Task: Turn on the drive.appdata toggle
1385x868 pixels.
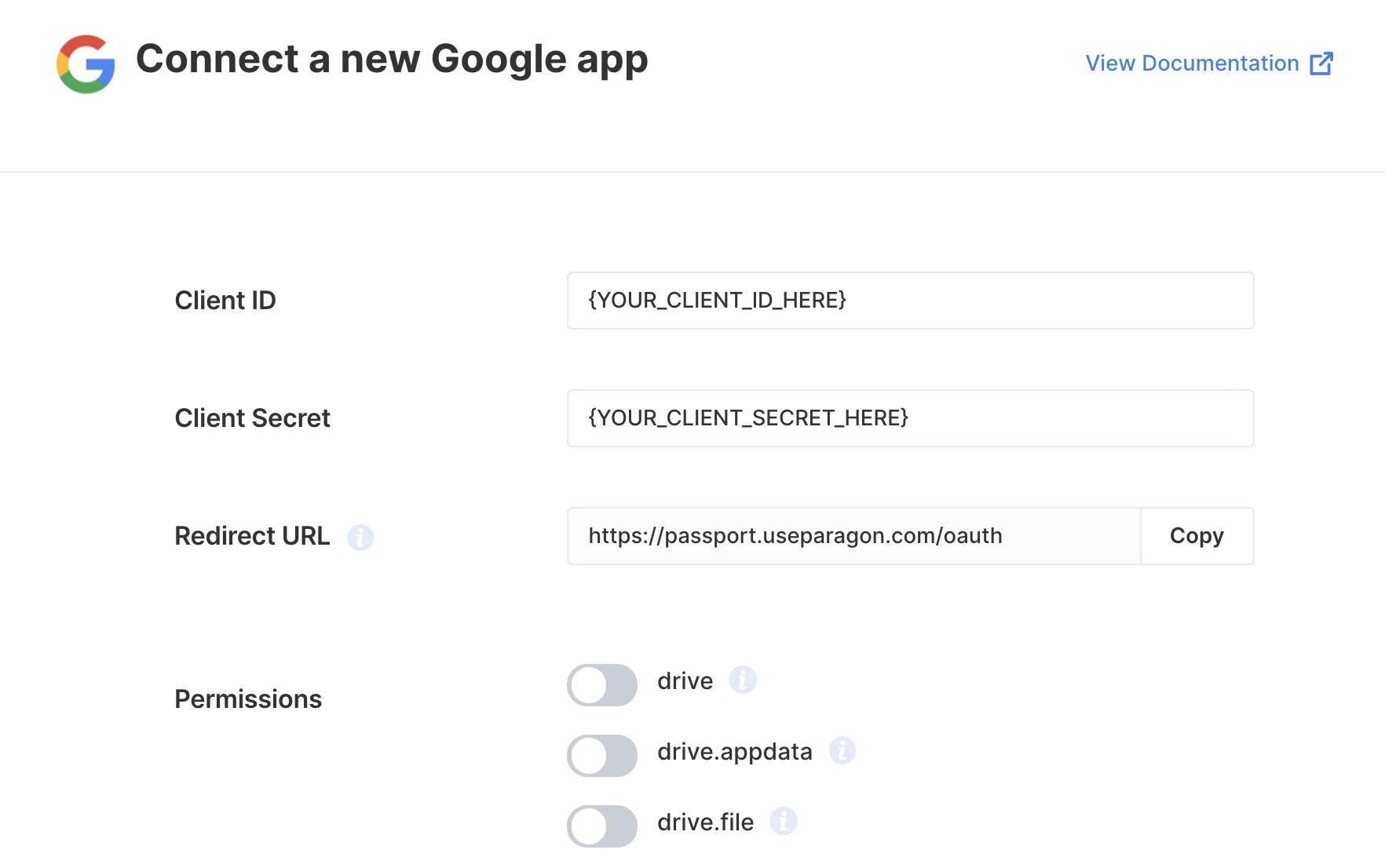Action: point(602,756)
